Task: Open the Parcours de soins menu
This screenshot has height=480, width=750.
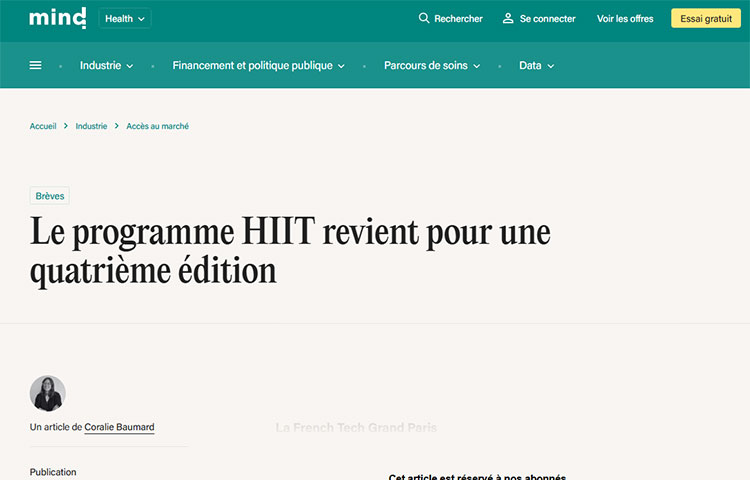Action: [x=432, y=66]
